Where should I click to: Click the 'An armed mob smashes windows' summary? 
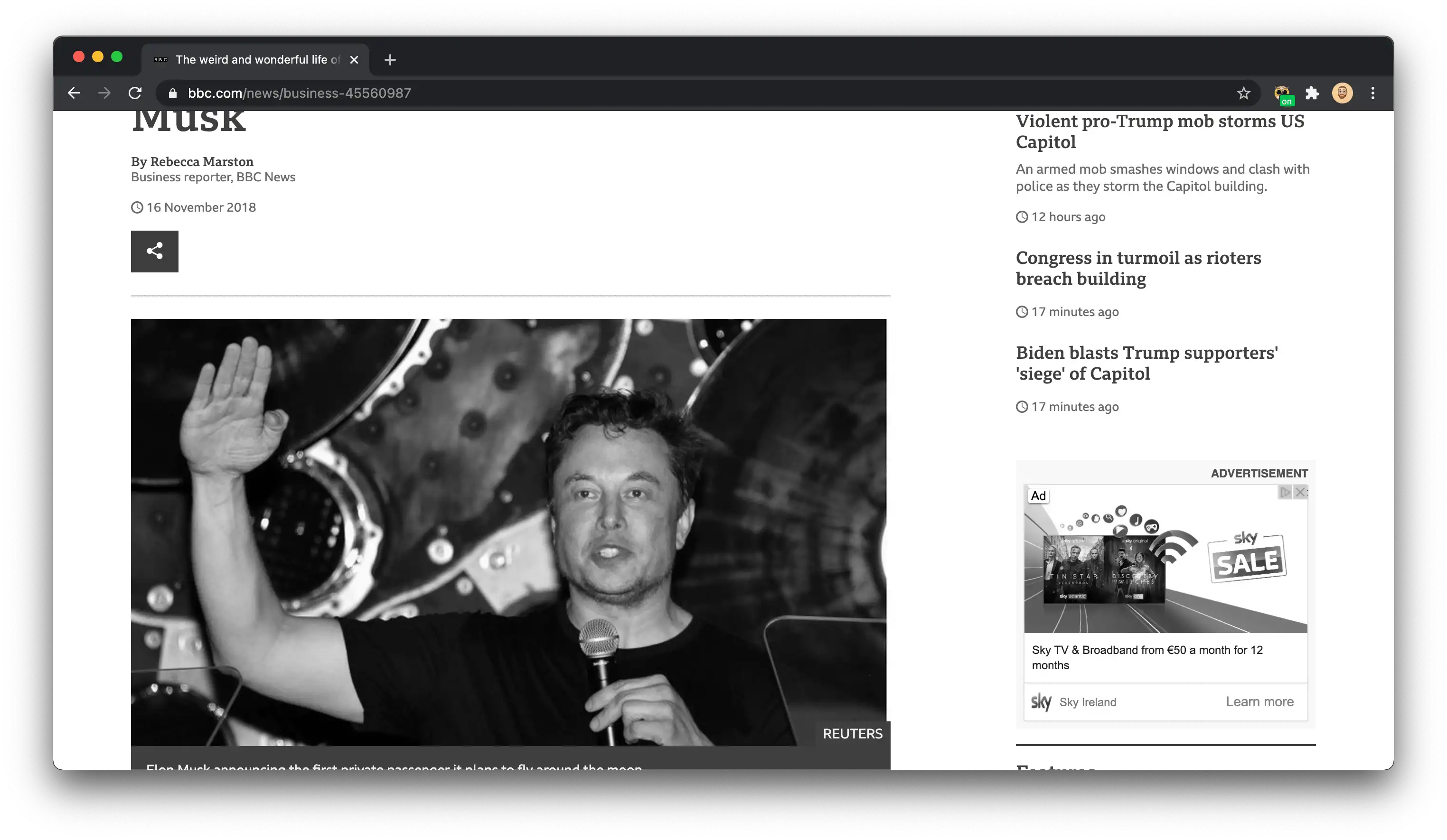click(1162, 177)
